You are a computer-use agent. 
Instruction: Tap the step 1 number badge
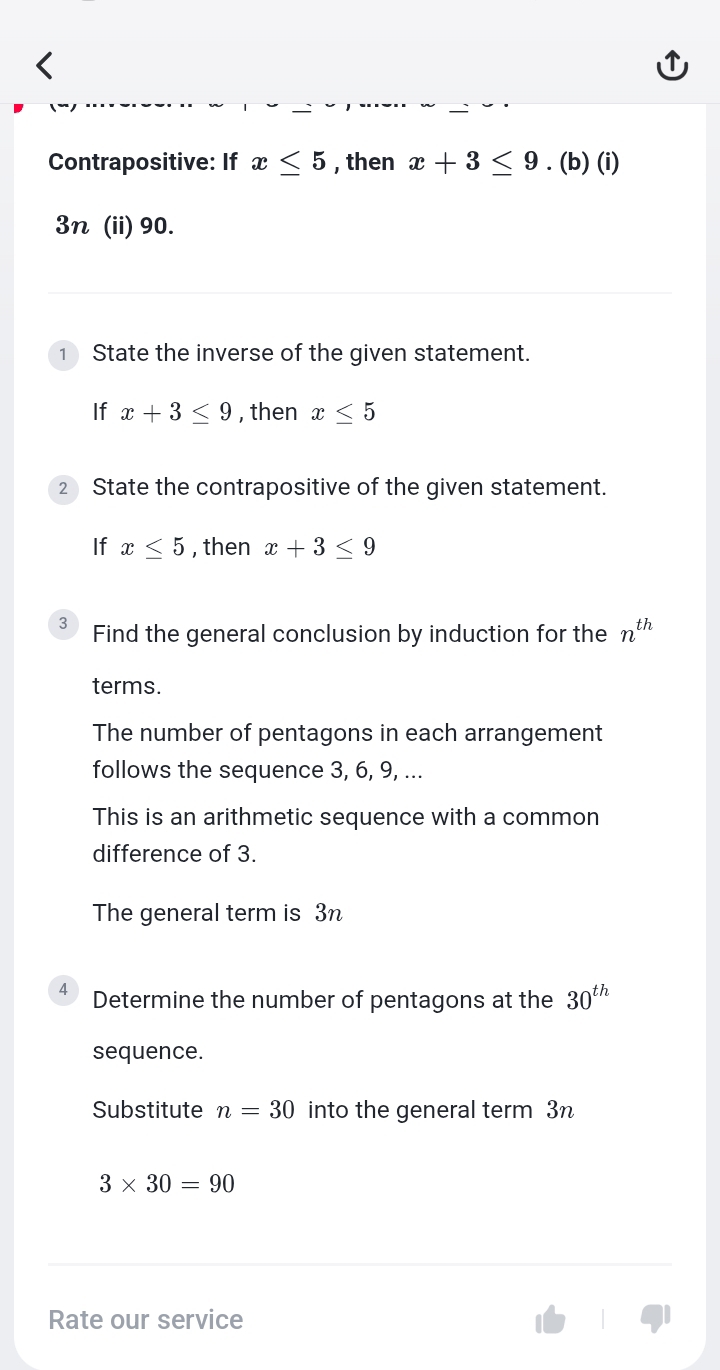(x=63, y=354)
